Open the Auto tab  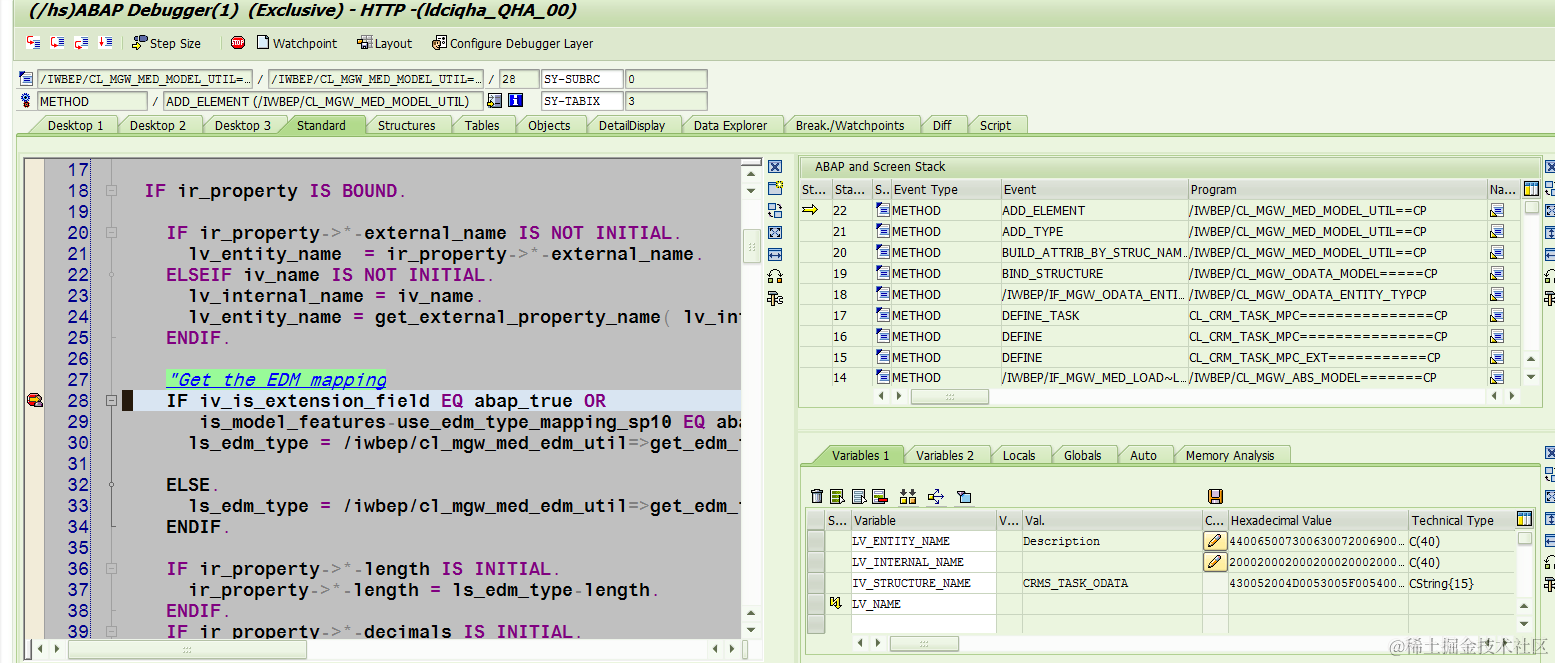pos(1143,455)
